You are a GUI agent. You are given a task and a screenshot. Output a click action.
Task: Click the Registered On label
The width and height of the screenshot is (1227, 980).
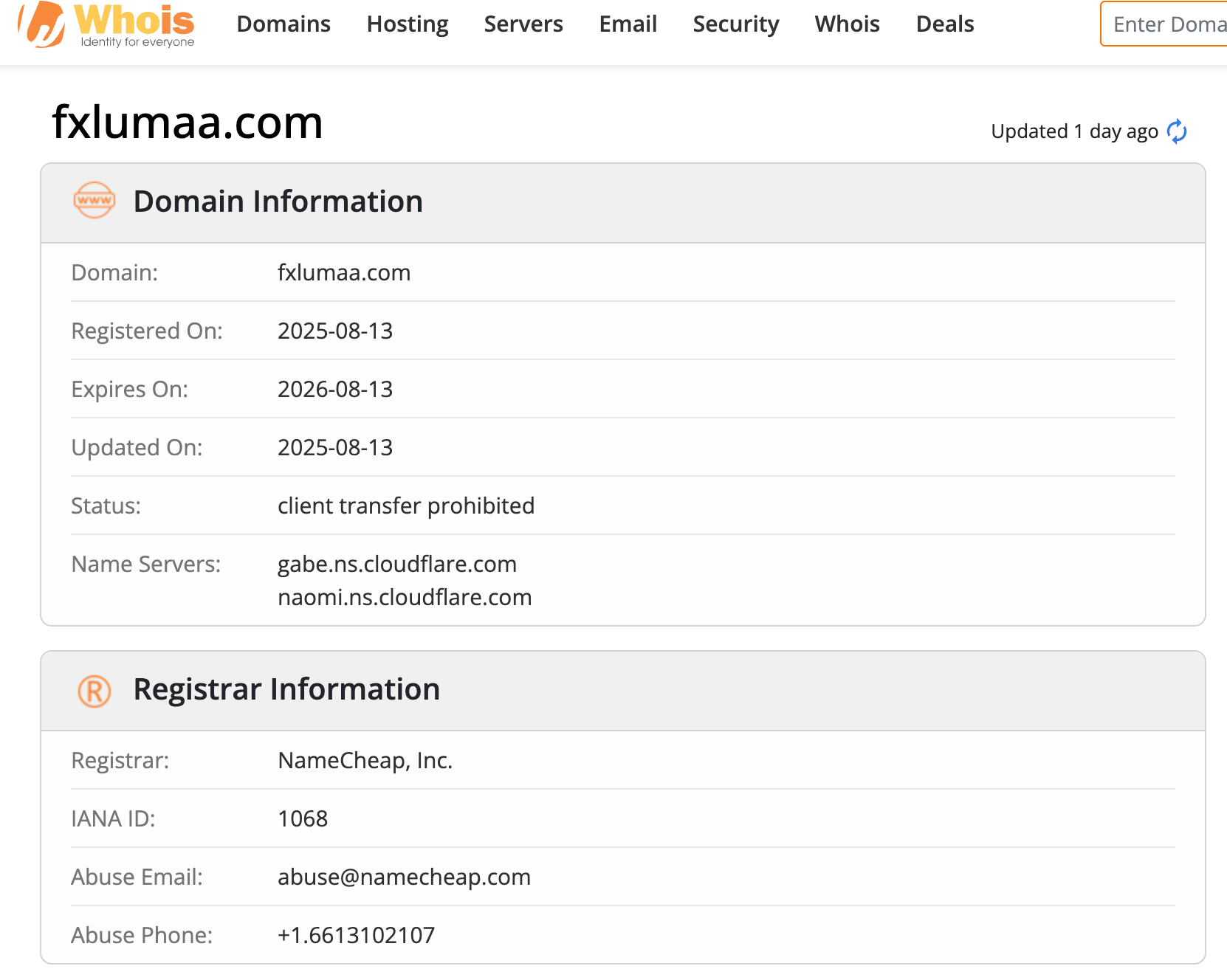point(147,331)
